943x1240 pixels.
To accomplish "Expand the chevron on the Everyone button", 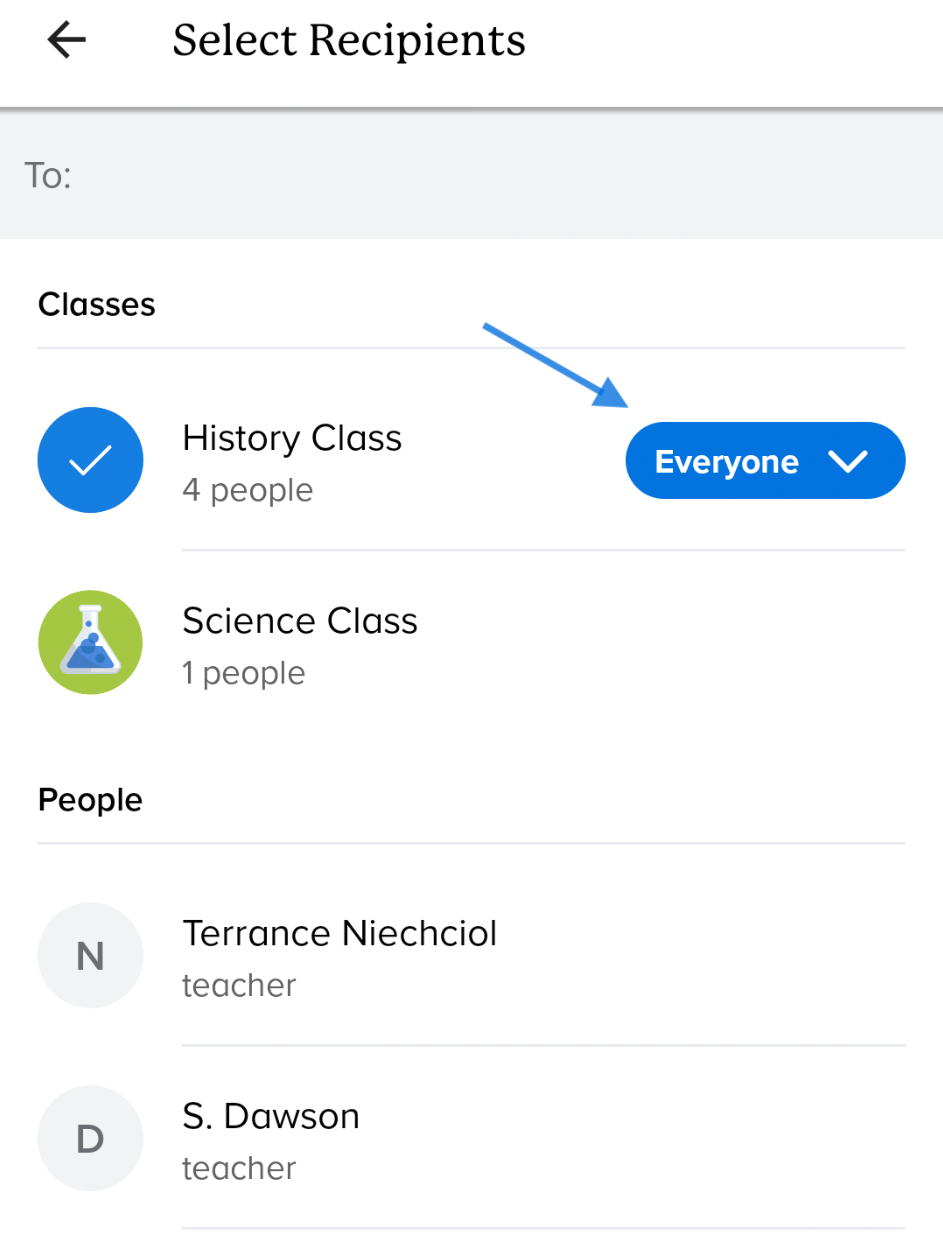I will coord(847,461).
